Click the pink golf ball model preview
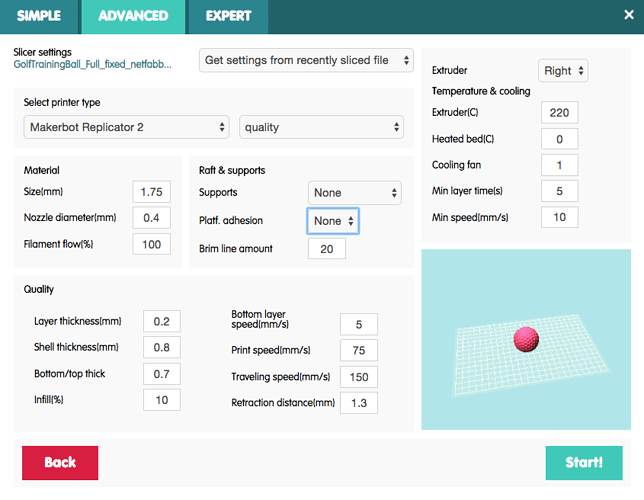Viewport: 644px width, 500px height. tap(526, 339)
